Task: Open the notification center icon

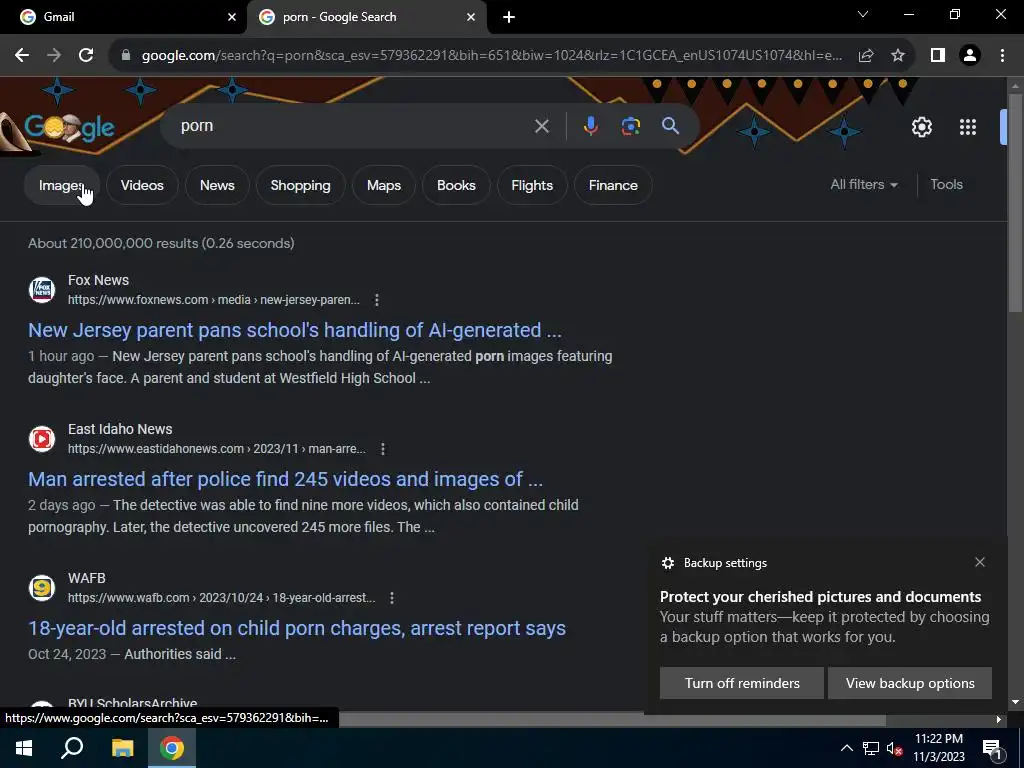Action: (992, 748)
